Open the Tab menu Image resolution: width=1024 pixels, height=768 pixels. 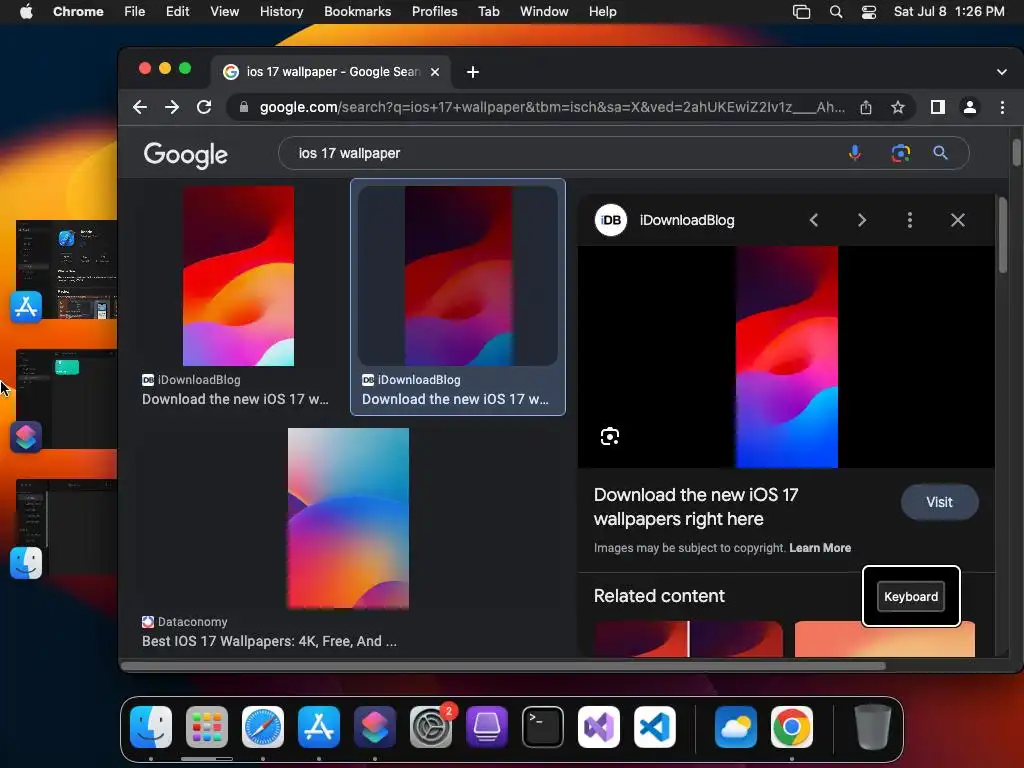click(x=488, y=12)
